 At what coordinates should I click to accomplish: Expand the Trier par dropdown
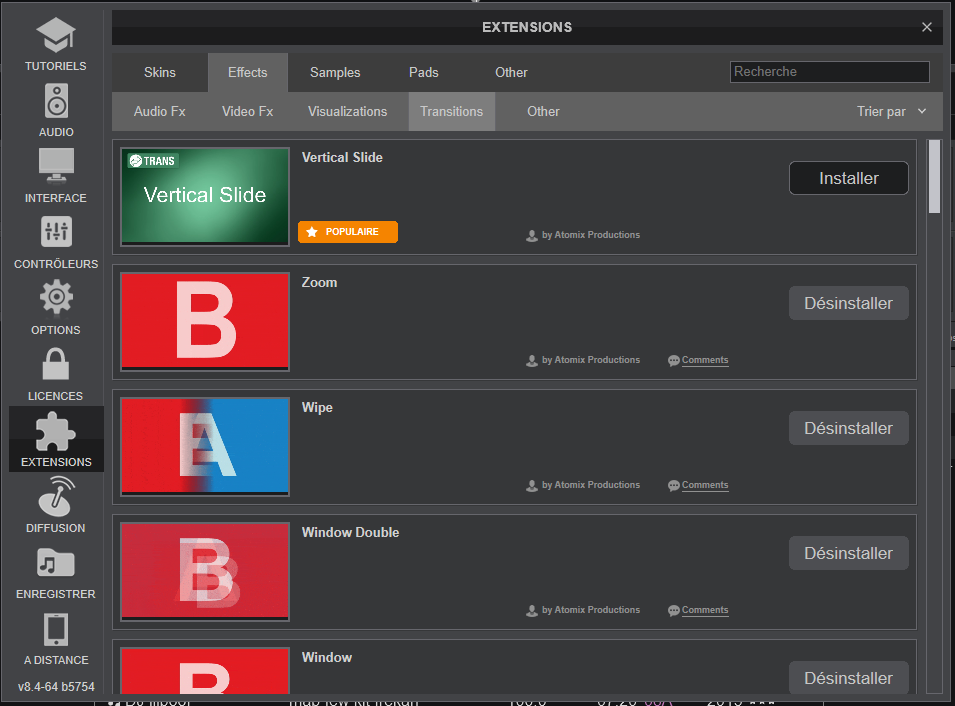coord(891,112)
